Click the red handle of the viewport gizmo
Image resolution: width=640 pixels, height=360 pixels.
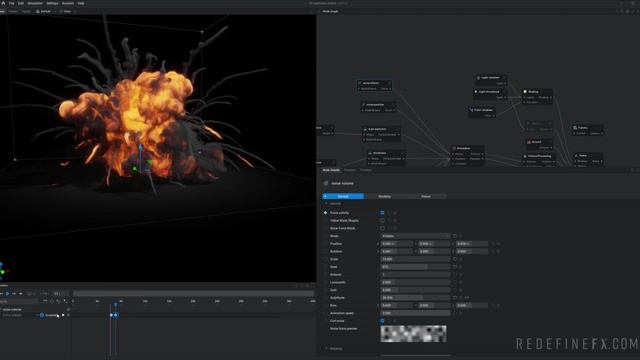tap(164, 171)
